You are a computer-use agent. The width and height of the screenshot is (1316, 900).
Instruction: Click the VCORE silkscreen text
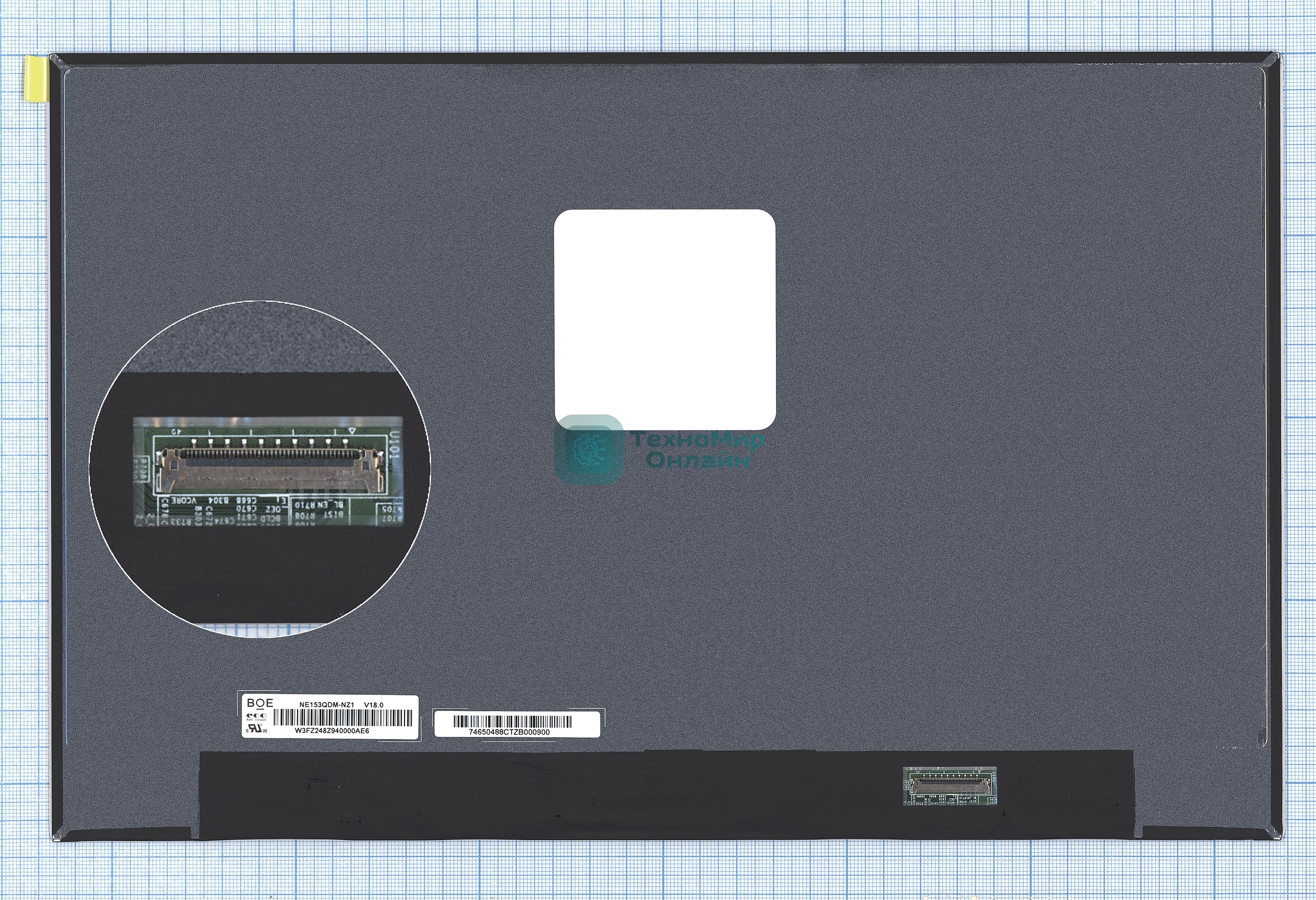(x=184, y=501)
